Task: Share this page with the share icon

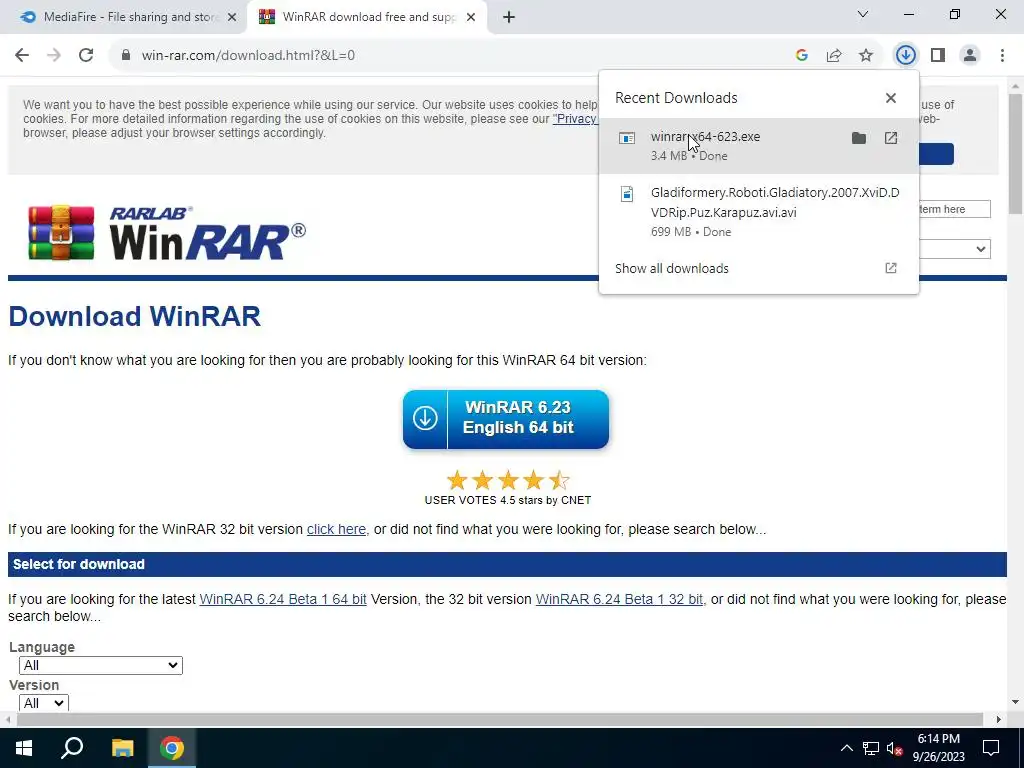Action: (834, 56)
